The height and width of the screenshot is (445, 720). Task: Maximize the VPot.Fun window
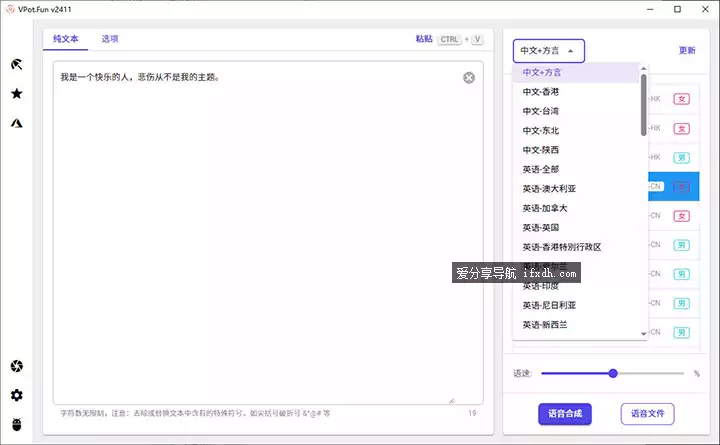tap(677, 9)
